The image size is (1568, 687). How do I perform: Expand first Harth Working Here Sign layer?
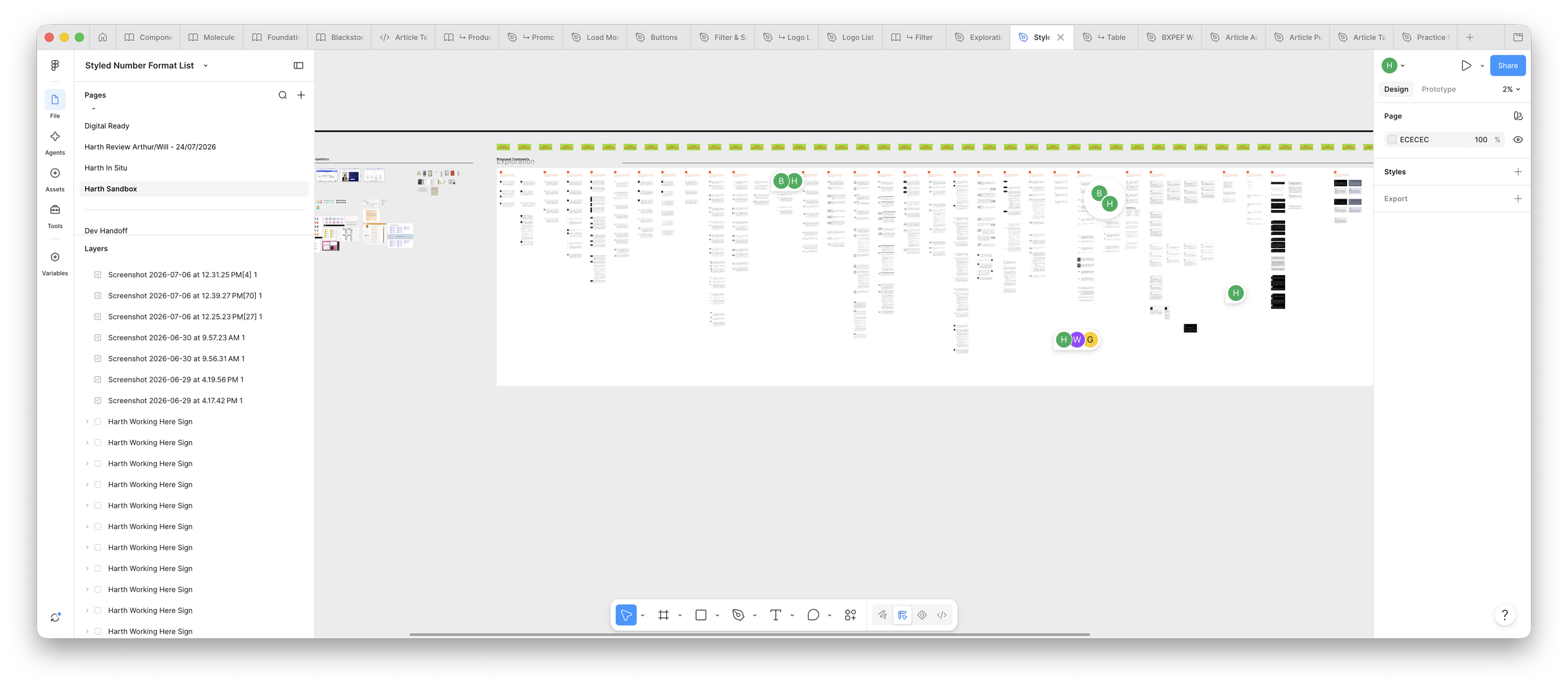pyautogui.click(x=87, y=422)
